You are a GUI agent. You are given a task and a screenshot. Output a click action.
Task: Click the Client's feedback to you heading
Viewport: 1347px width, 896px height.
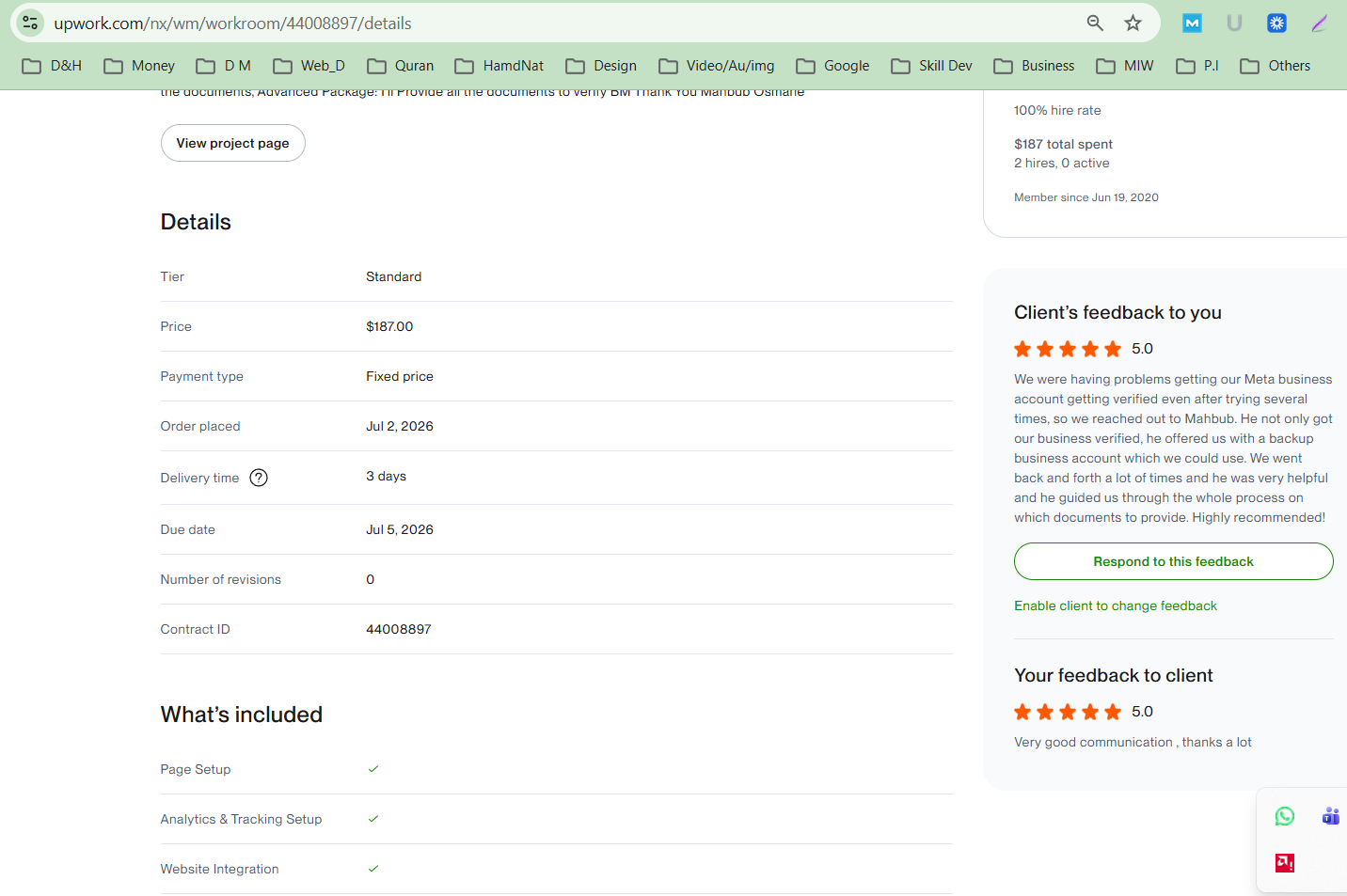pos(1117,312)
